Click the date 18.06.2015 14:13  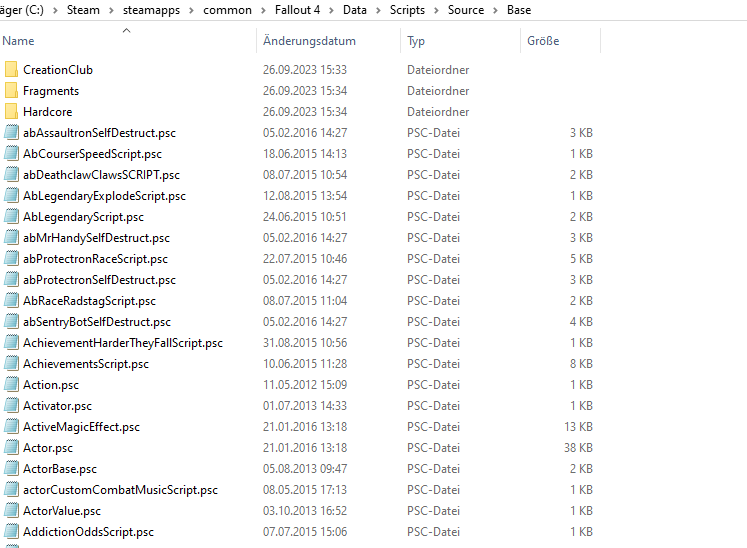[305, 154]
